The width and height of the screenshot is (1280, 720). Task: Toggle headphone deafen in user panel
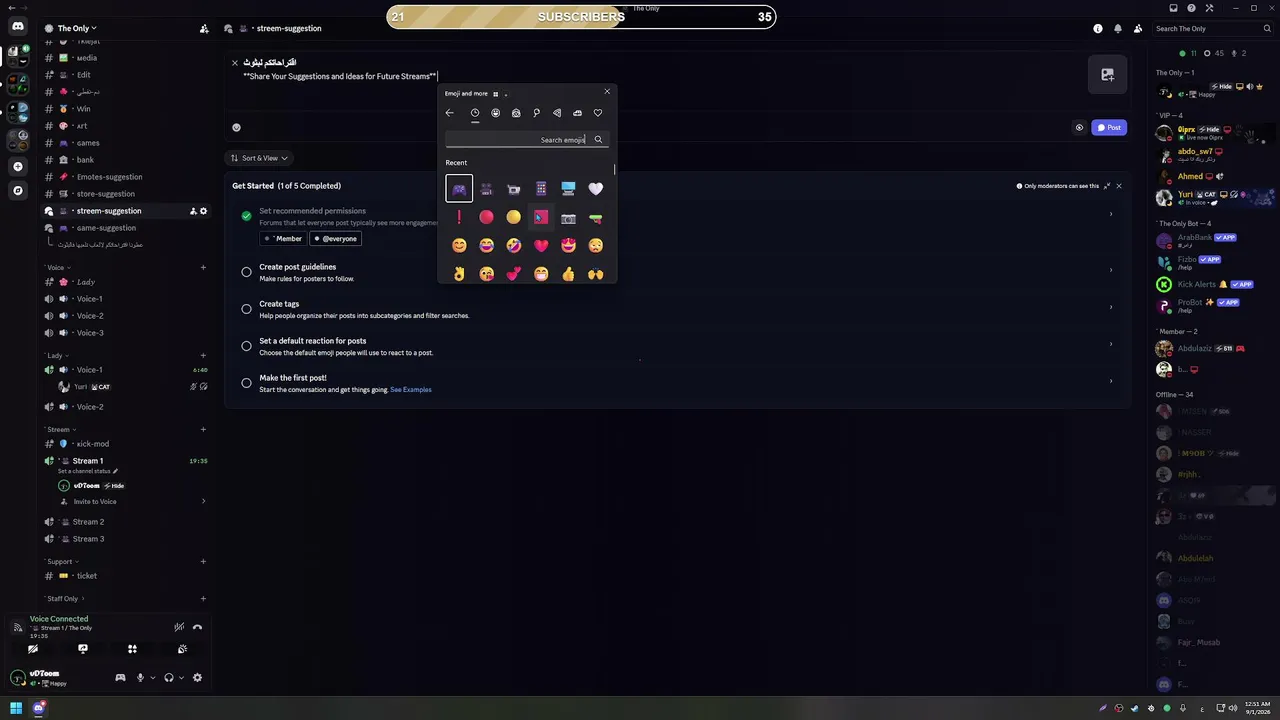coord(168,677)
